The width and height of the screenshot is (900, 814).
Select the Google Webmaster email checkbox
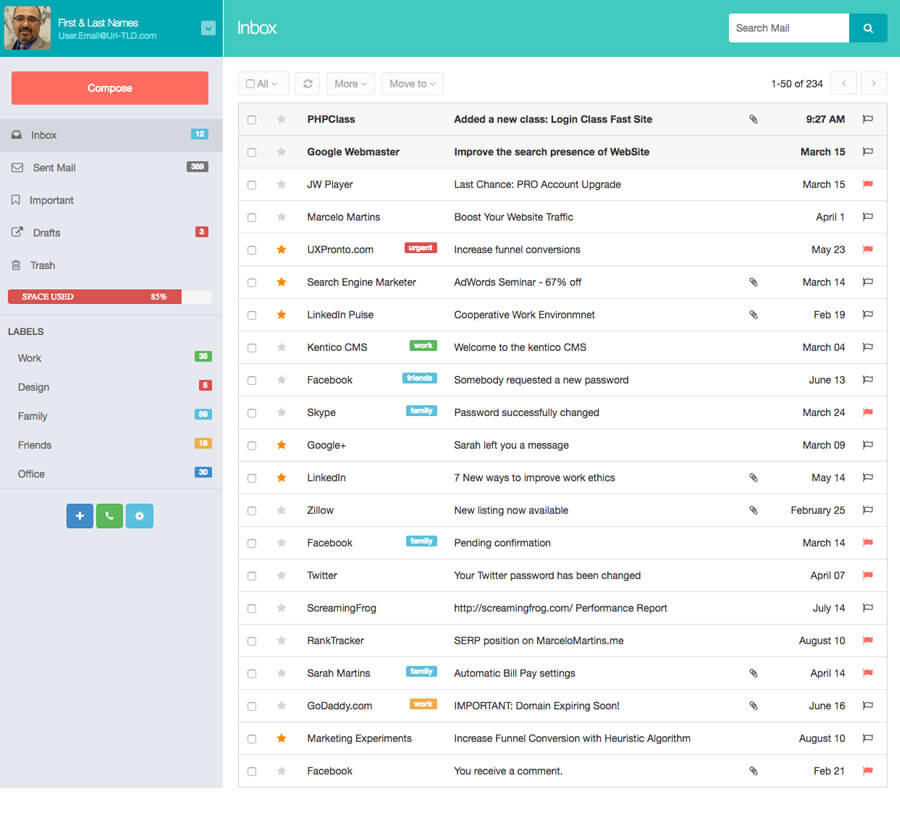point(251,152)
